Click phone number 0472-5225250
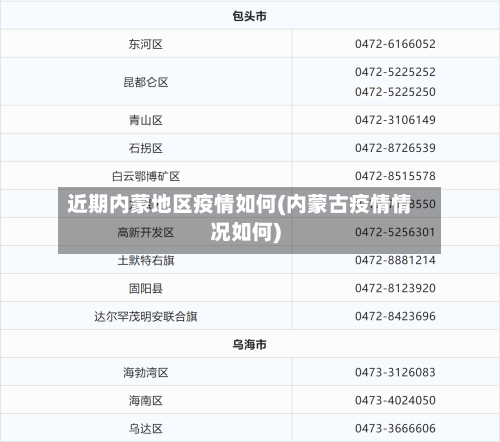The height and width of the screenshot is (442, 500). 395,92
